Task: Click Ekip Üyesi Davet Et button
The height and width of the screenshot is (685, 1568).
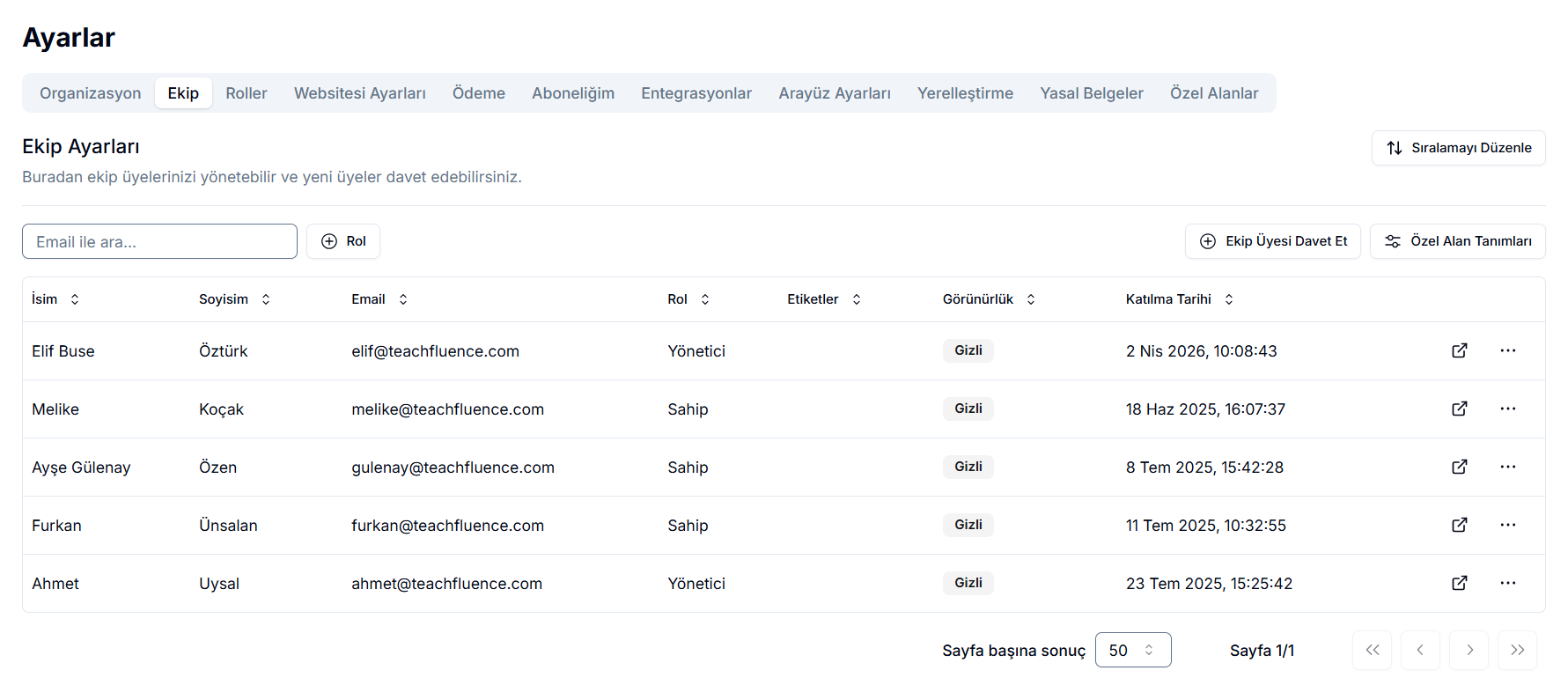Action: (x=1273, y=241)
